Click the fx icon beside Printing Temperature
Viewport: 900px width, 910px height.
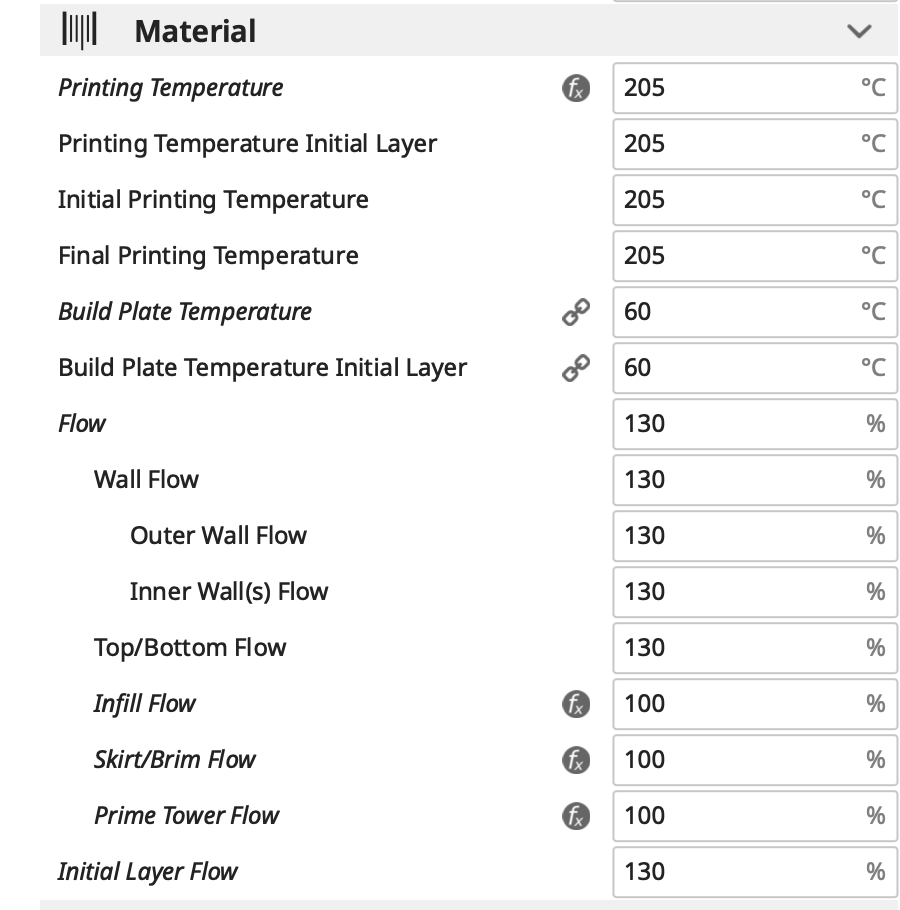(x=575, y=88)
